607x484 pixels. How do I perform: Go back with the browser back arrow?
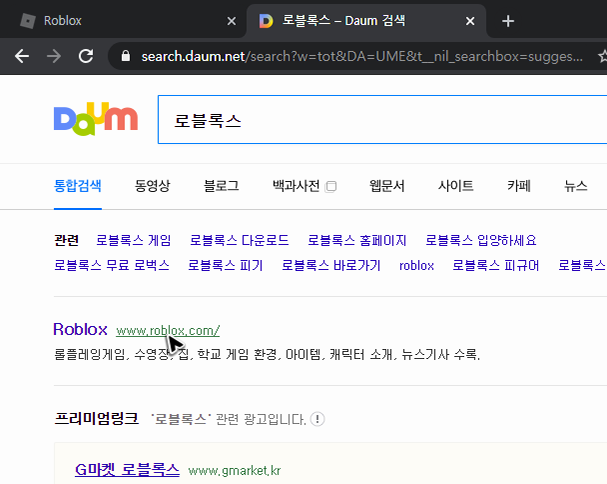click(x=22, y=57)
